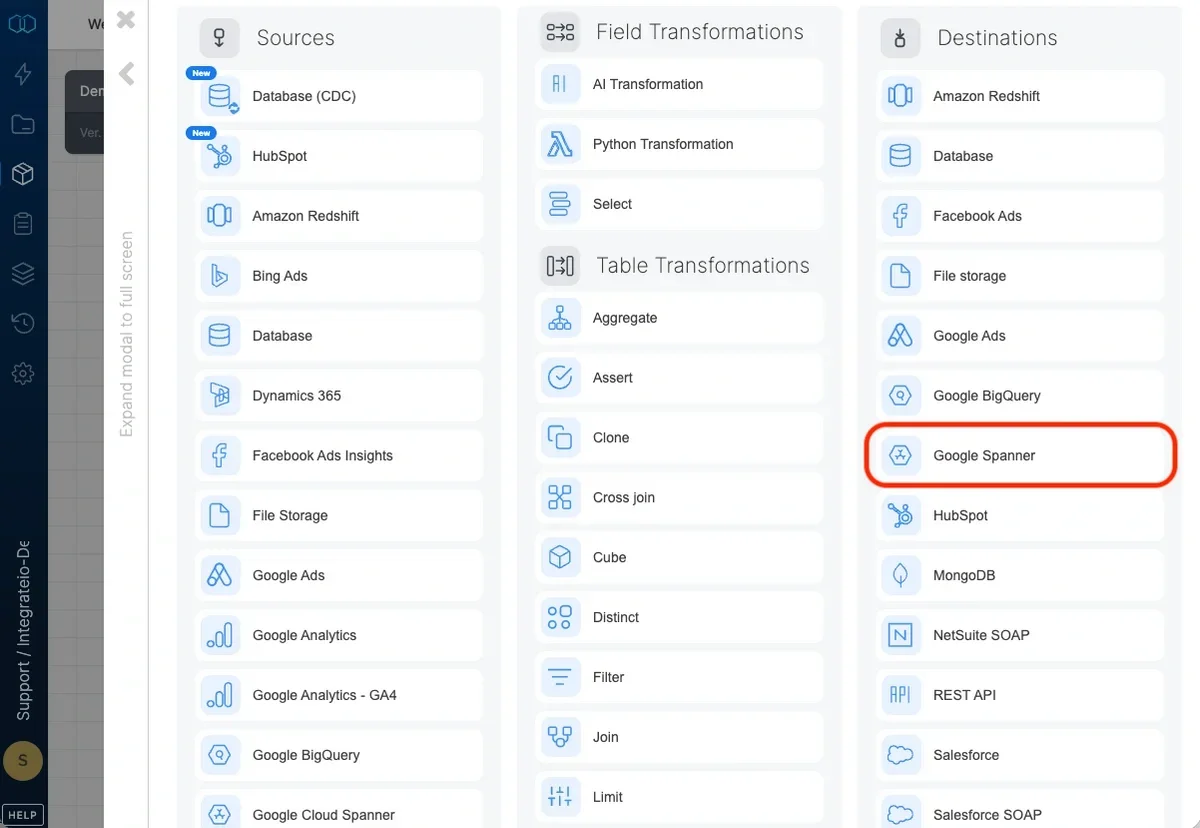
Task: Select the MongoDB destination
Action: tap(1020, 576)
